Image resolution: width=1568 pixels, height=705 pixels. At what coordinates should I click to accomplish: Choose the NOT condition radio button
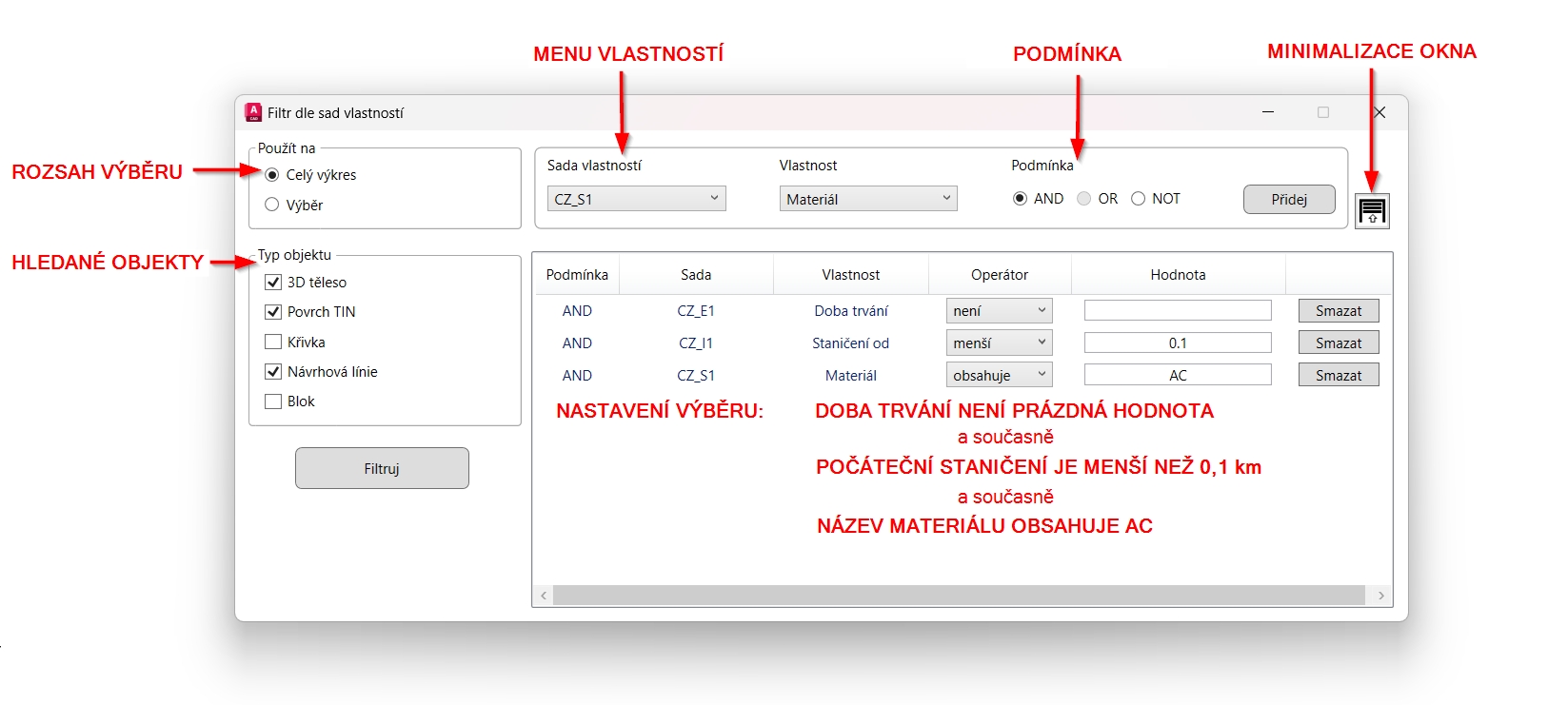click(1138, 199)
